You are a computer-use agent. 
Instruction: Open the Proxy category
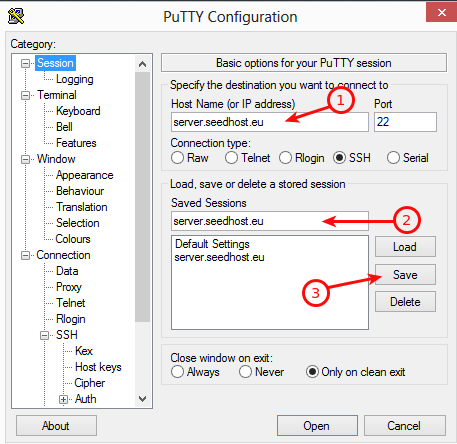pos(69,287)
